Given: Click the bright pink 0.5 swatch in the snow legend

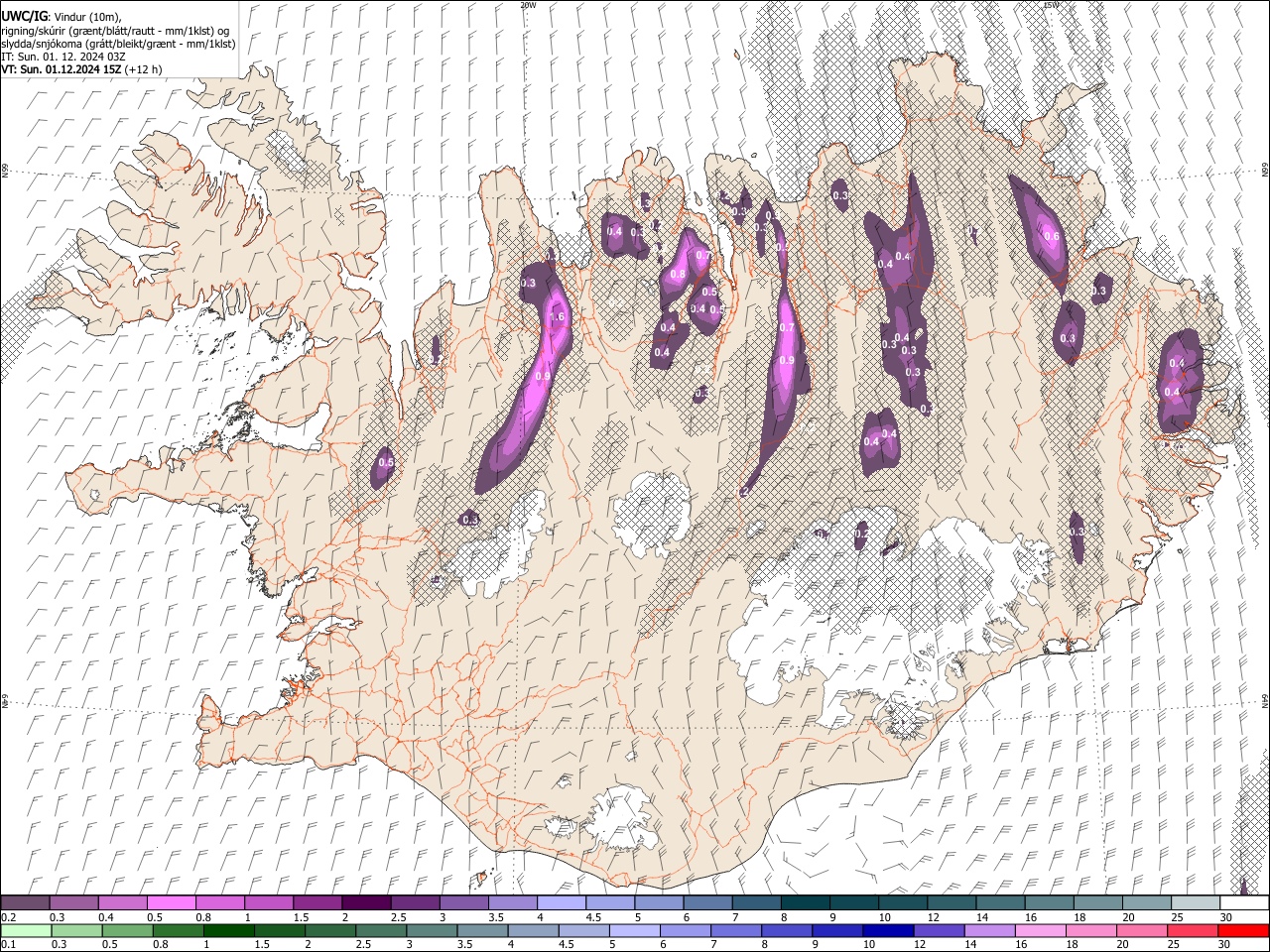Looking at the screenshot, I should 171,903.
